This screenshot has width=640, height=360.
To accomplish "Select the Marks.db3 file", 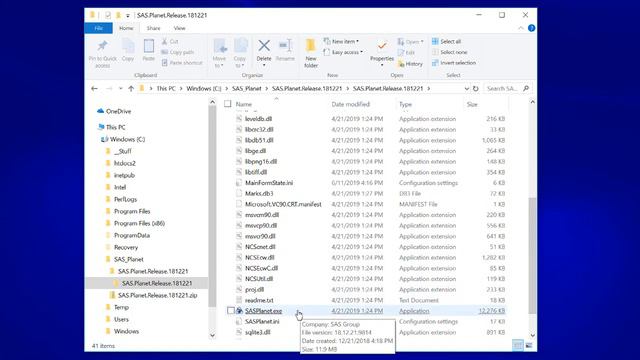I will point(259,193).
